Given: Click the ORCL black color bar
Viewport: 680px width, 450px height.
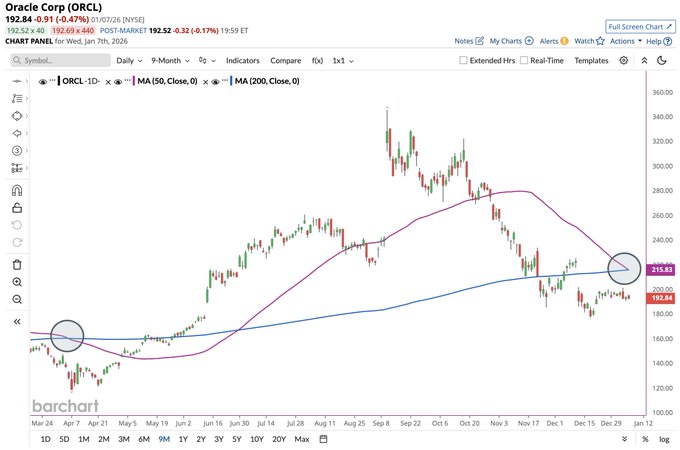Looking at the screenshot, I should pyautogui.click(x=59, y=81).
